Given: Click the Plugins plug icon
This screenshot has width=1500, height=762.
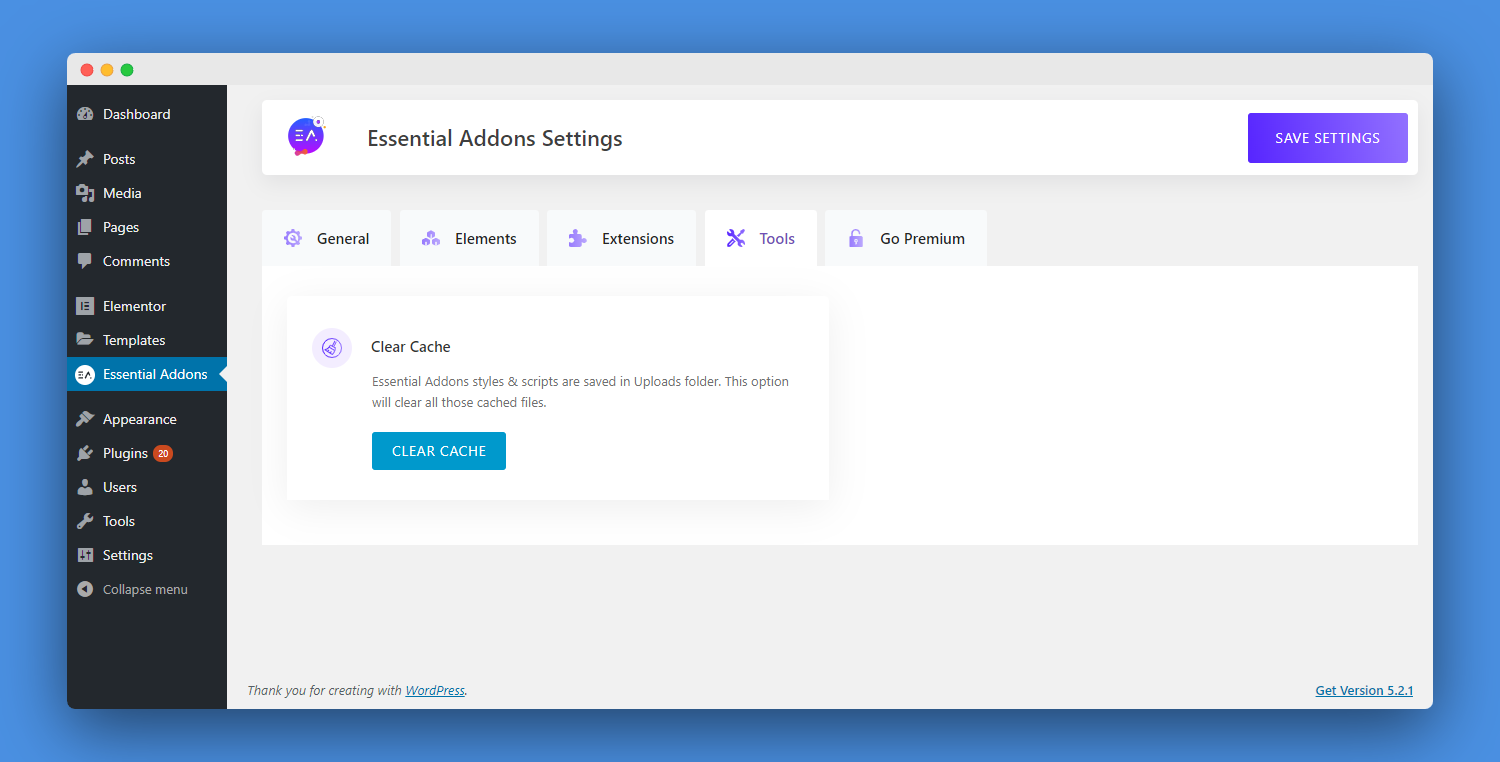Looking at the screenshot, I should [x=85, y=453].
